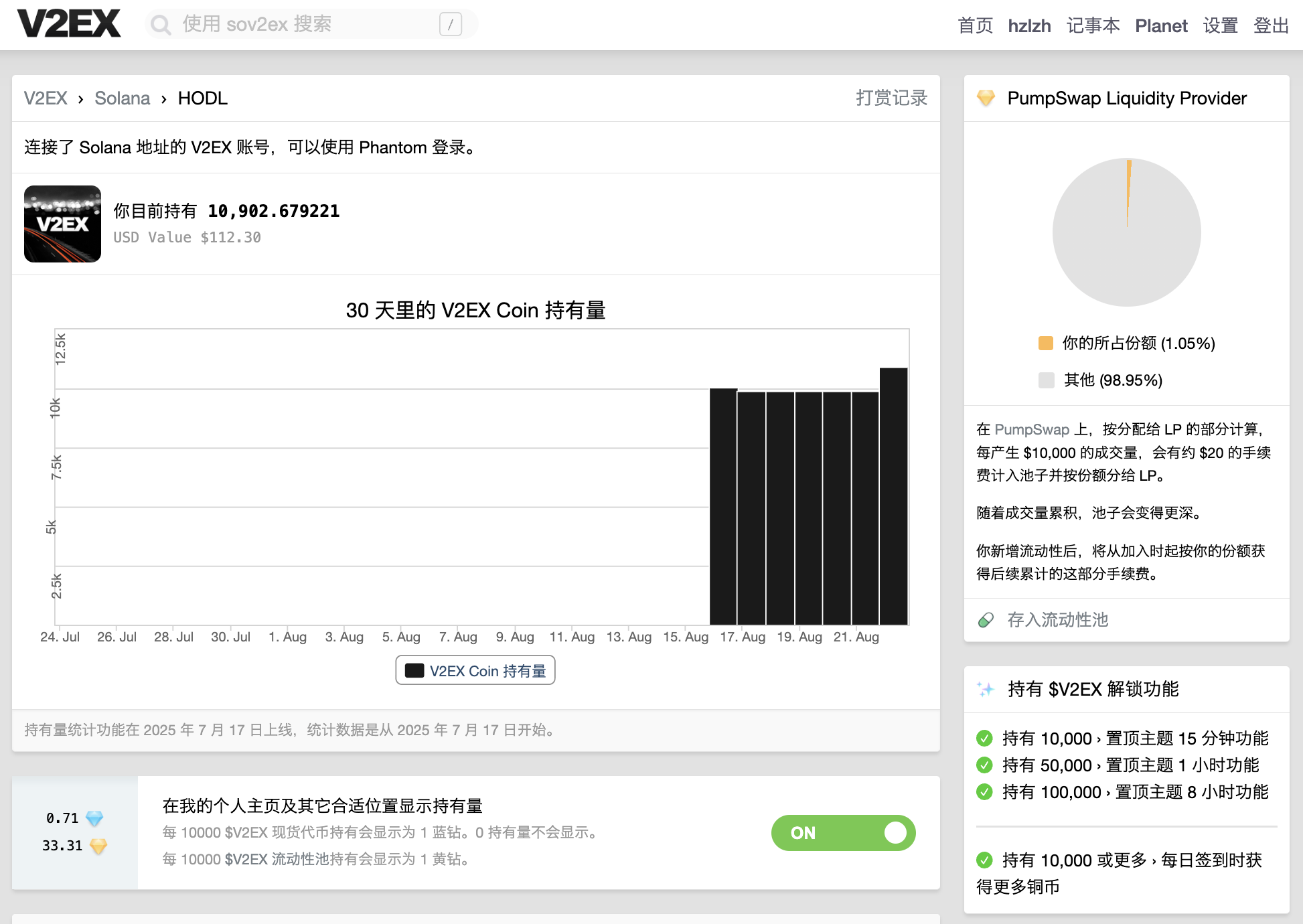Image resolution: width=1303 pixels, height=924 pixels.
Task: Toggle V2EX Coin 持有量 legend item
Action: (x=475, y=670)
